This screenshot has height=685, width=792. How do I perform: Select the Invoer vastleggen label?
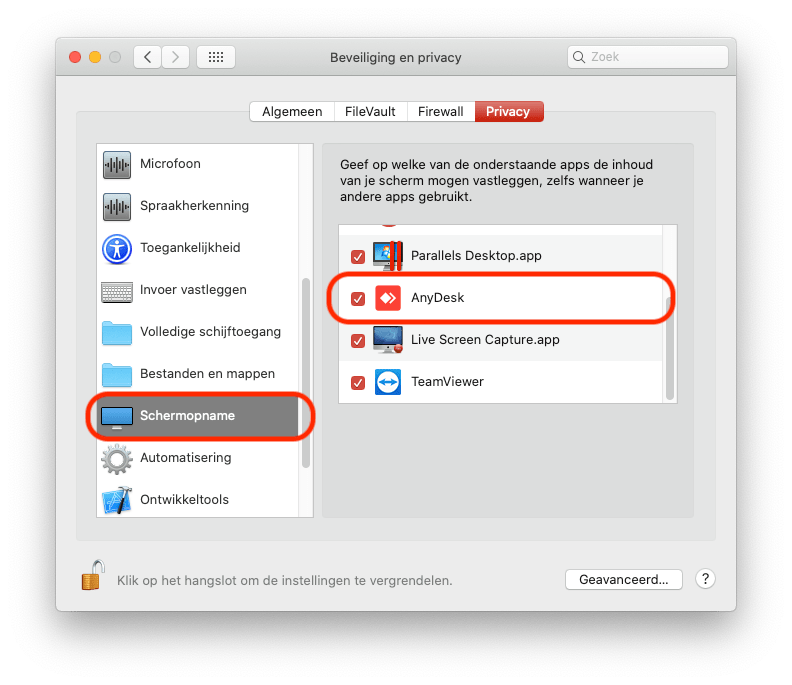pyautogui.click(x=193, y=289)
